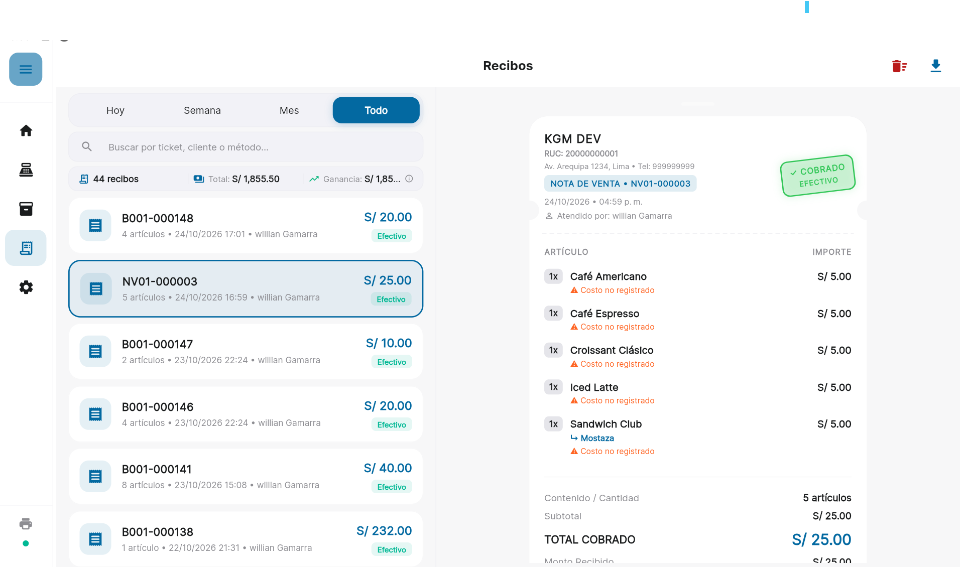Click the Croissant Clásico item name
The image size is (960, 567).
pos(612,350)
